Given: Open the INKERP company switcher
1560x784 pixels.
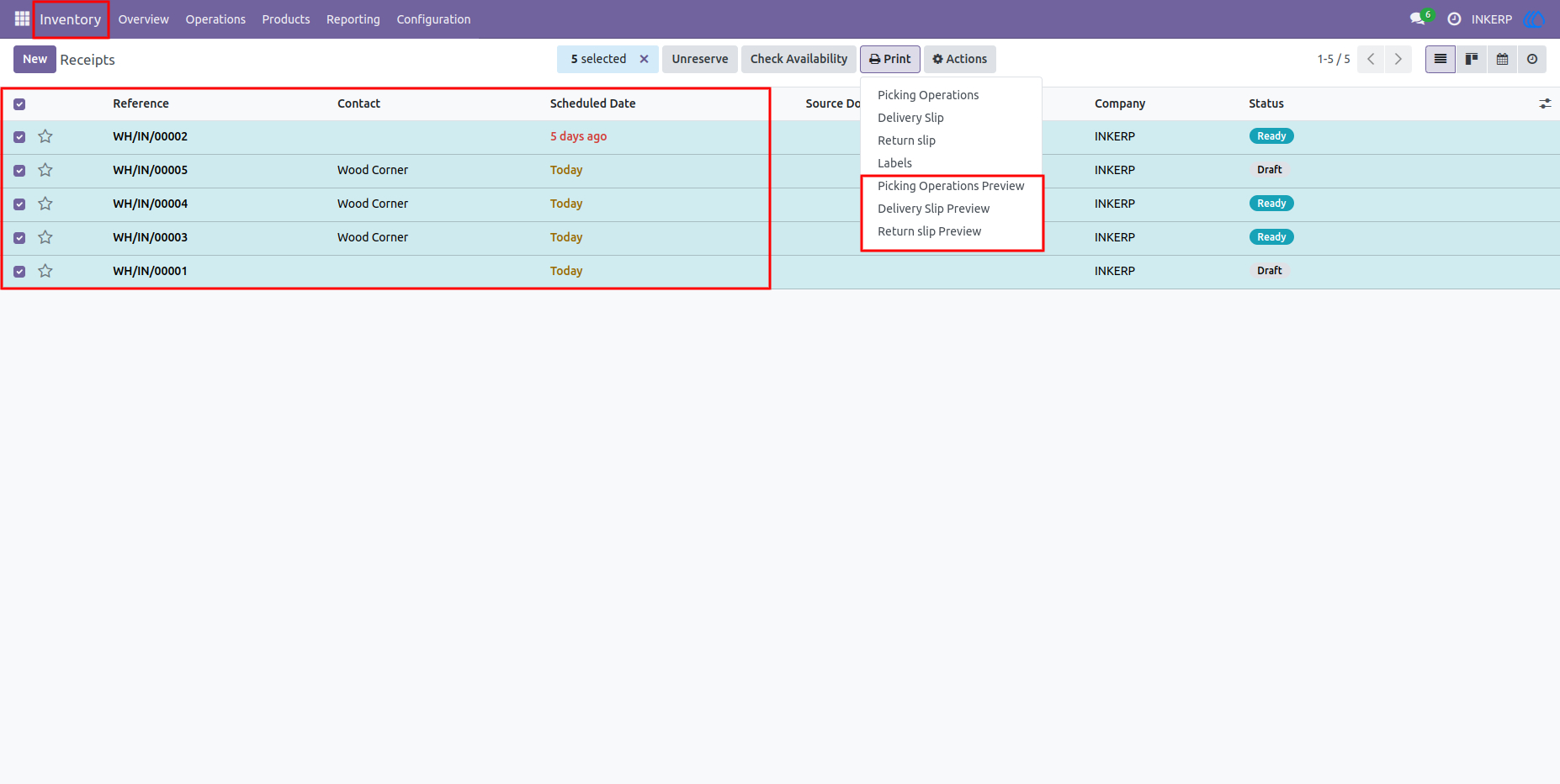Looking at the screenshot, I should click(x=1491, y=19).
